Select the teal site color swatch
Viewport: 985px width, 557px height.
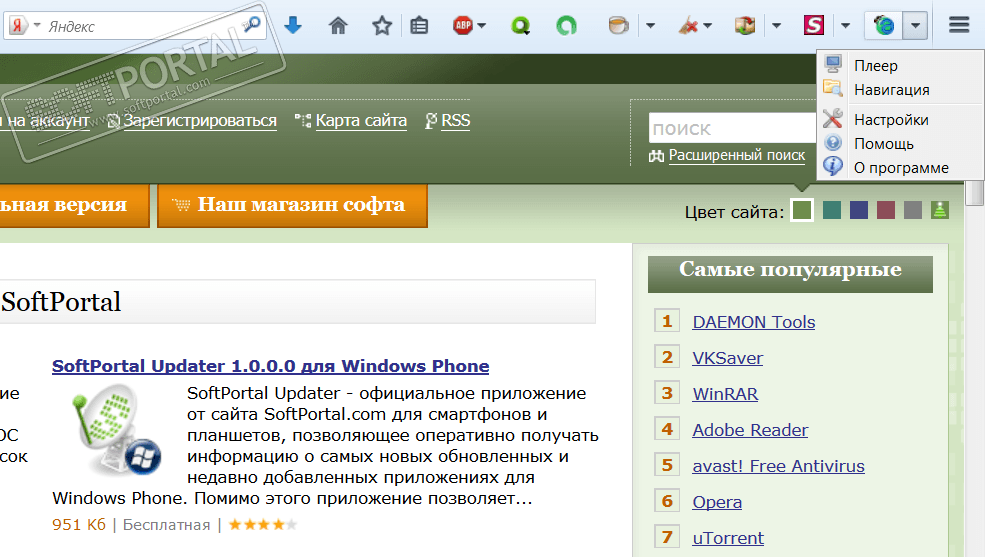pos(832,210)
